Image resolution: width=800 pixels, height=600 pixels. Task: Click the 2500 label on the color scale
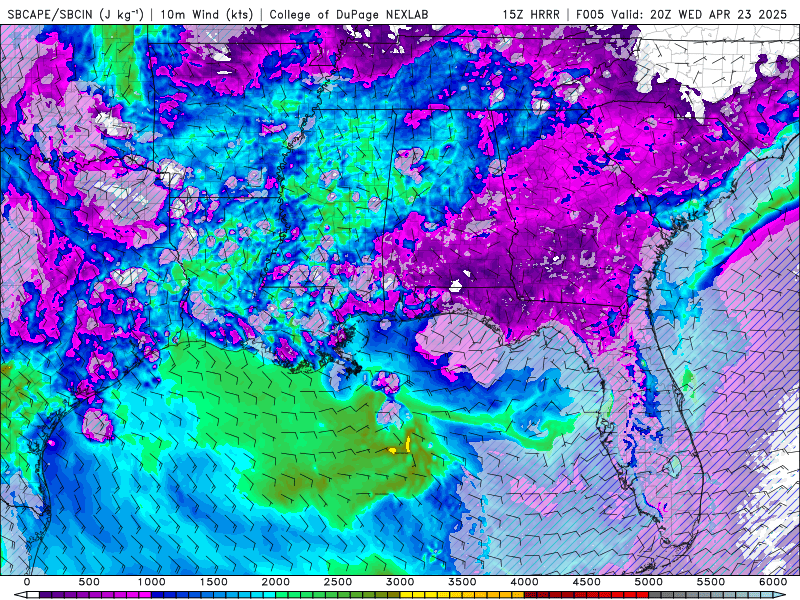(338, 582)
